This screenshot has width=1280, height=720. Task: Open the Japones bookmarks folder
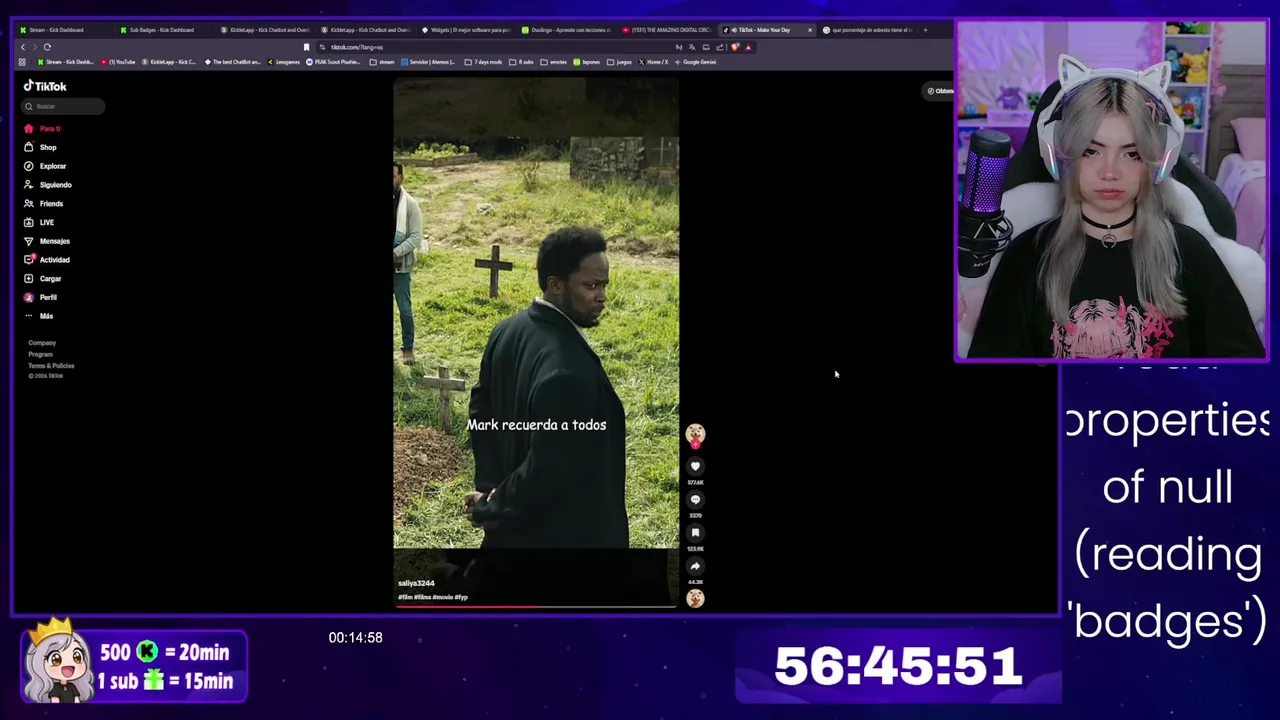click(x=587, y=62)
